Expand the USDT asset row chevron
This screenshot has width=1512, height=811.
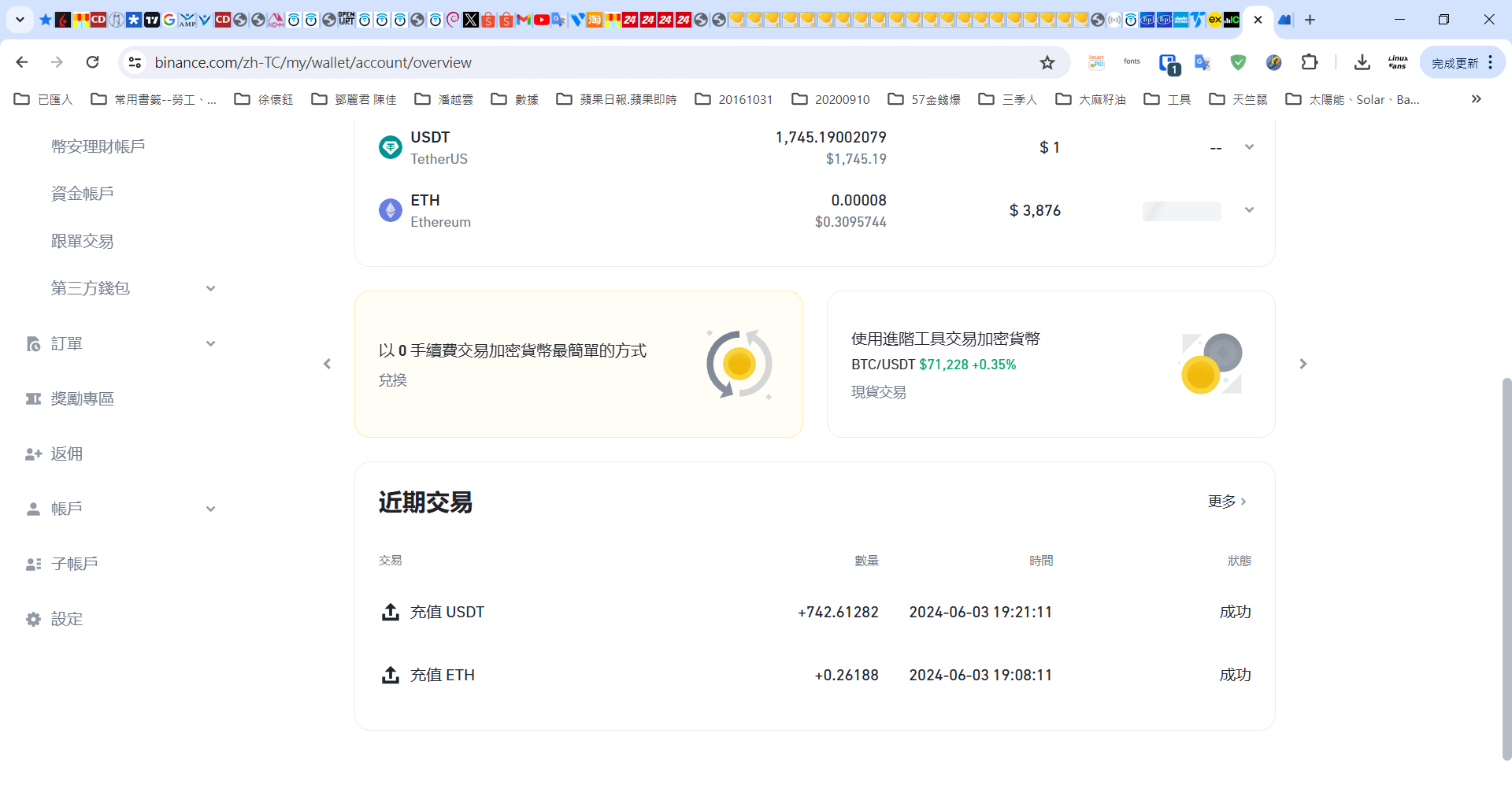[1249, 147]
